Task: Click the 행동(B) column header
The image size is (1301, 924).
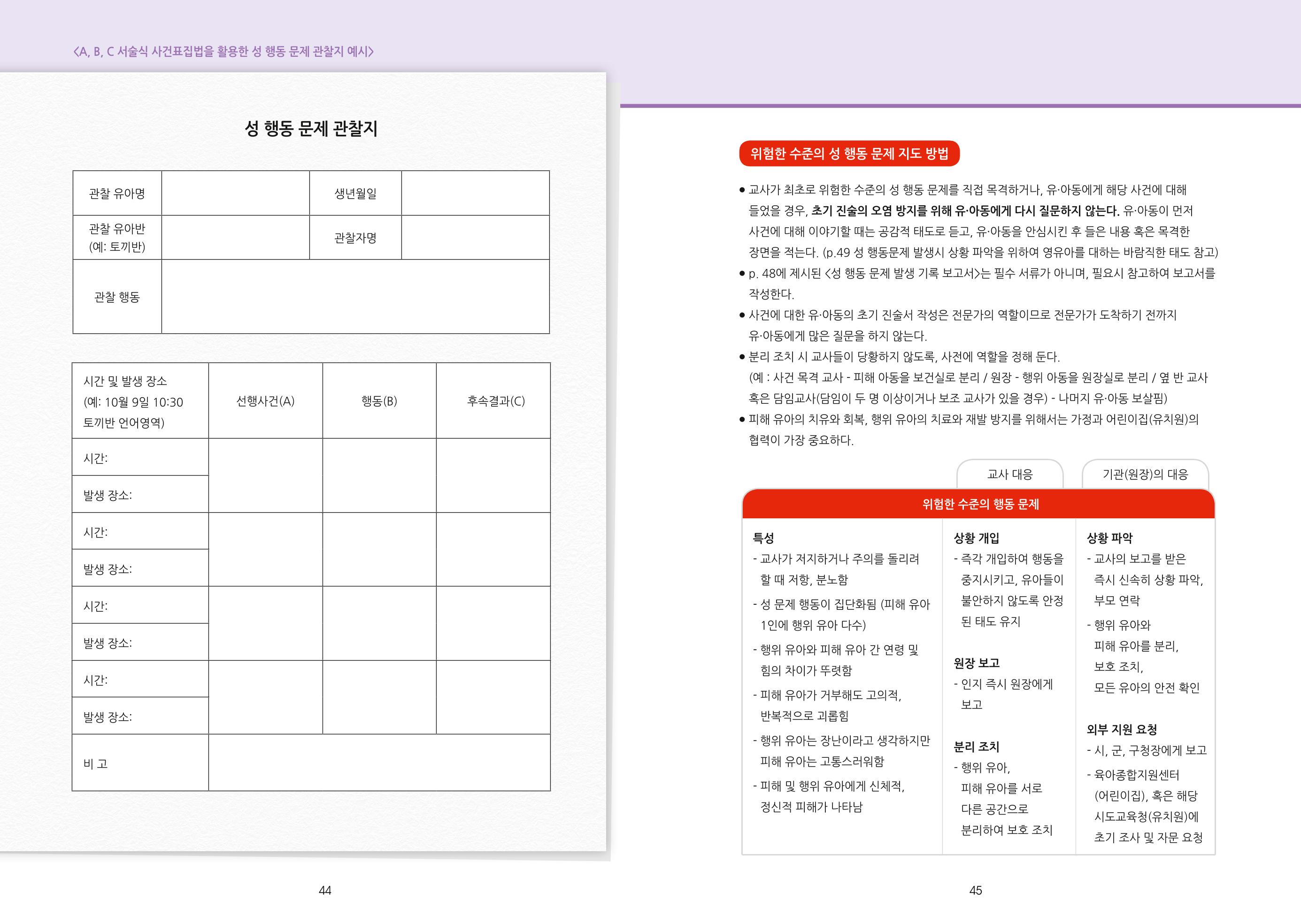Action: (379, 401)
